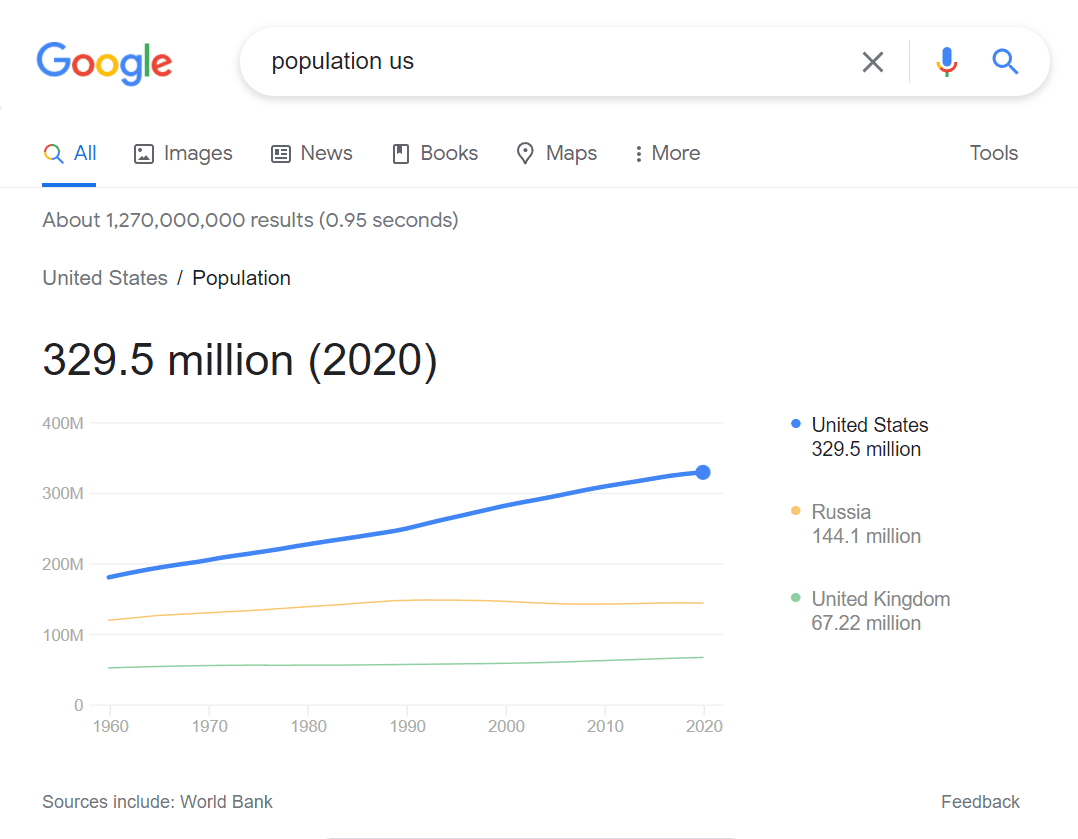Toggle the United Kingdom series legend dot
The image size is (1078, 839).
click(x=796, y=598)
